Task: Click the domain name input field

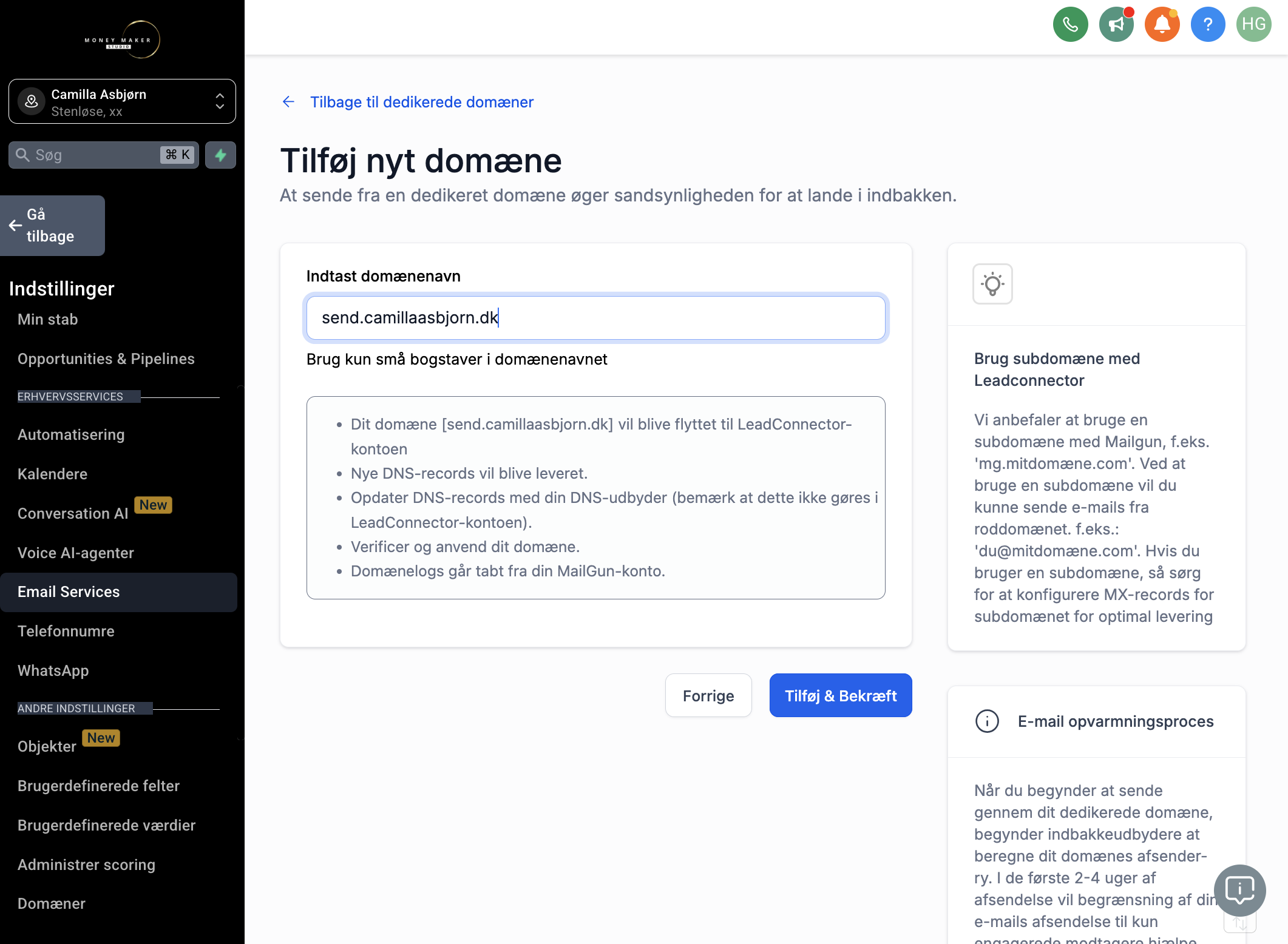Action: [x=595, y=318]
